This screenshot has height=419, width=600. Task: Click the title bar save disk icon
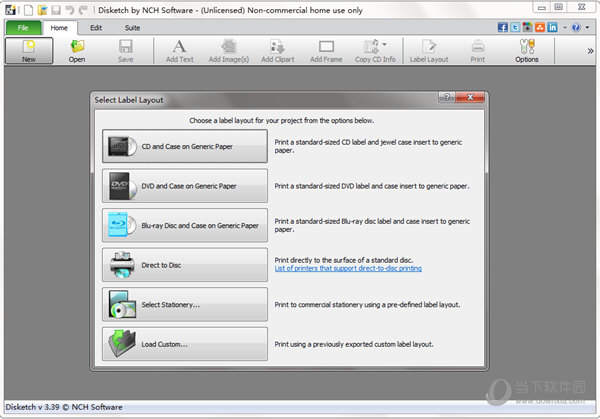(56, 10)
